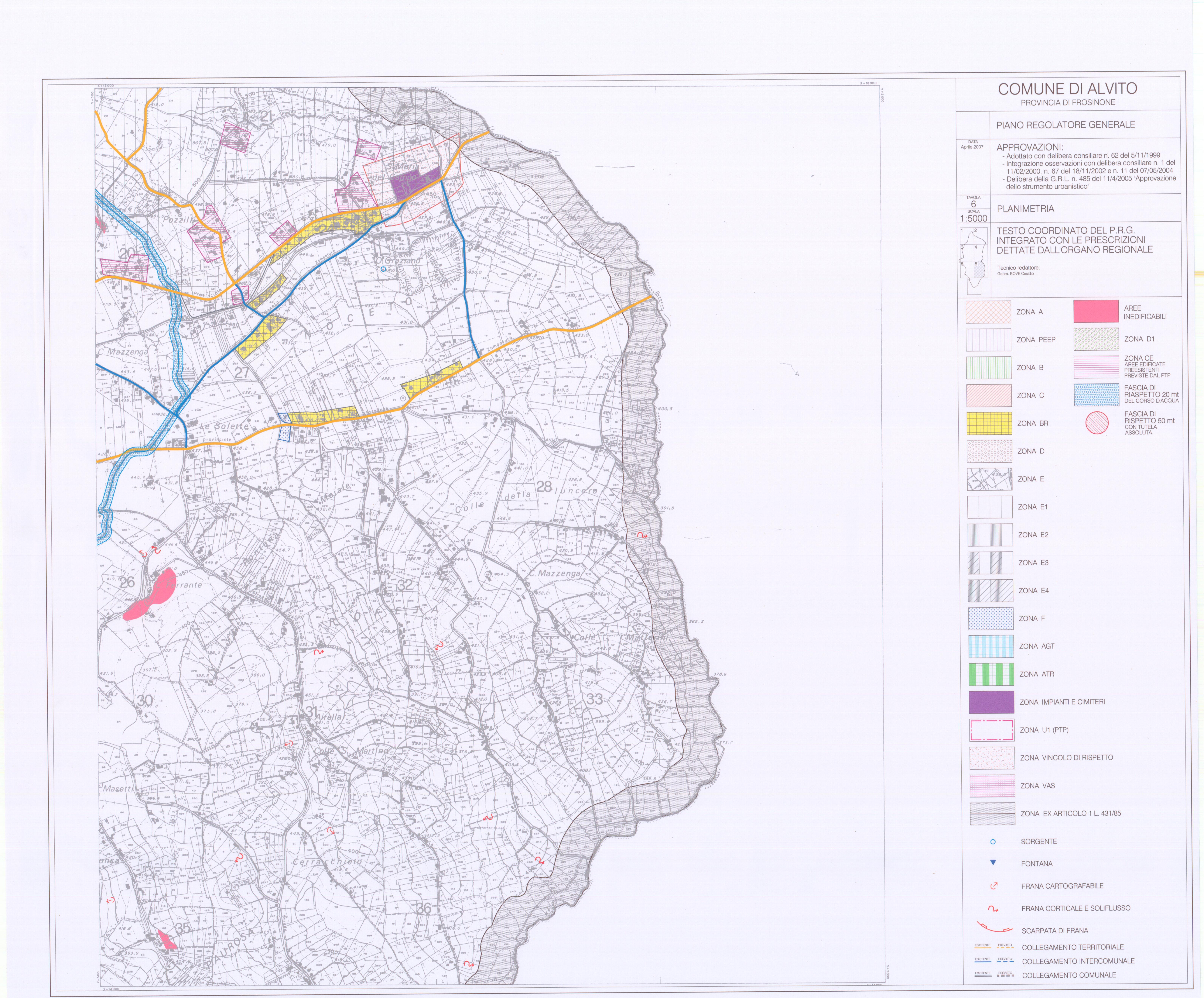Click the green ZONA B legend box
This screenshot has height=998, width=1204.
point(989,368)
